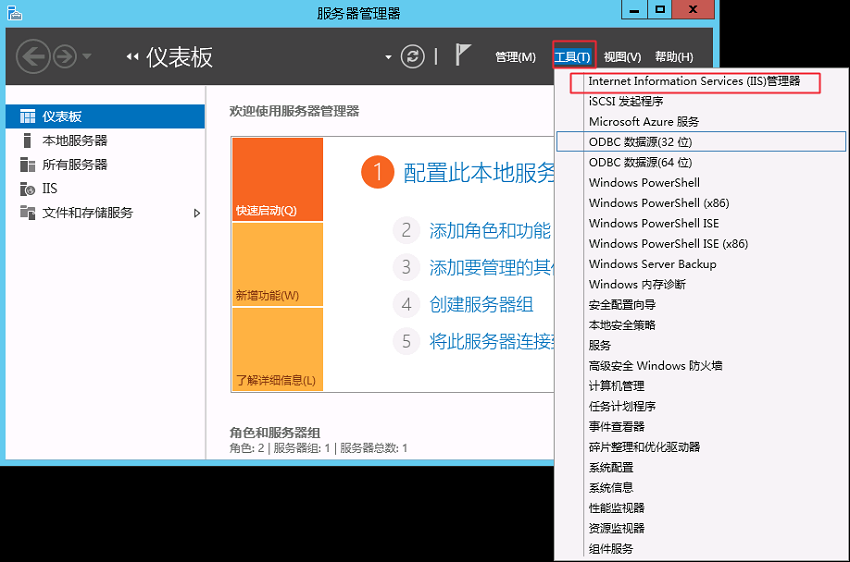Screen dimensions: 850x562
Task: Open 高级安全 Windows 防火墙
Action: pyautogui.click(x=655, y=366)
